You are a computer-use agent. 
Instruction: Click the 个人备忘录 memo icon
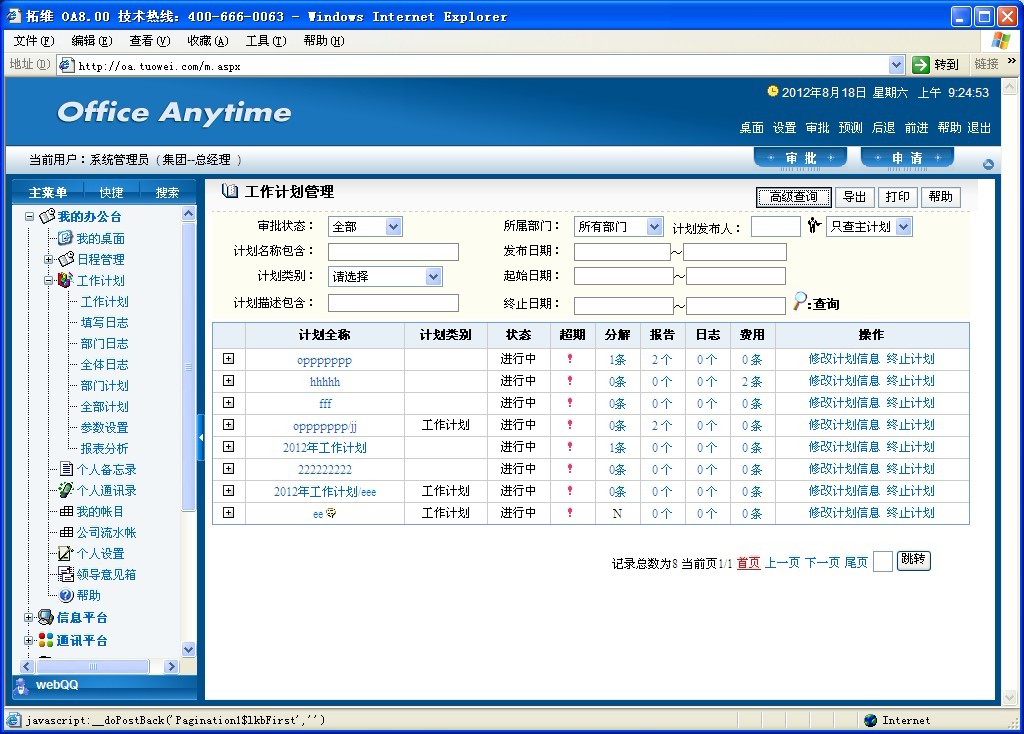pyautogui.click(x=66, y=469)
